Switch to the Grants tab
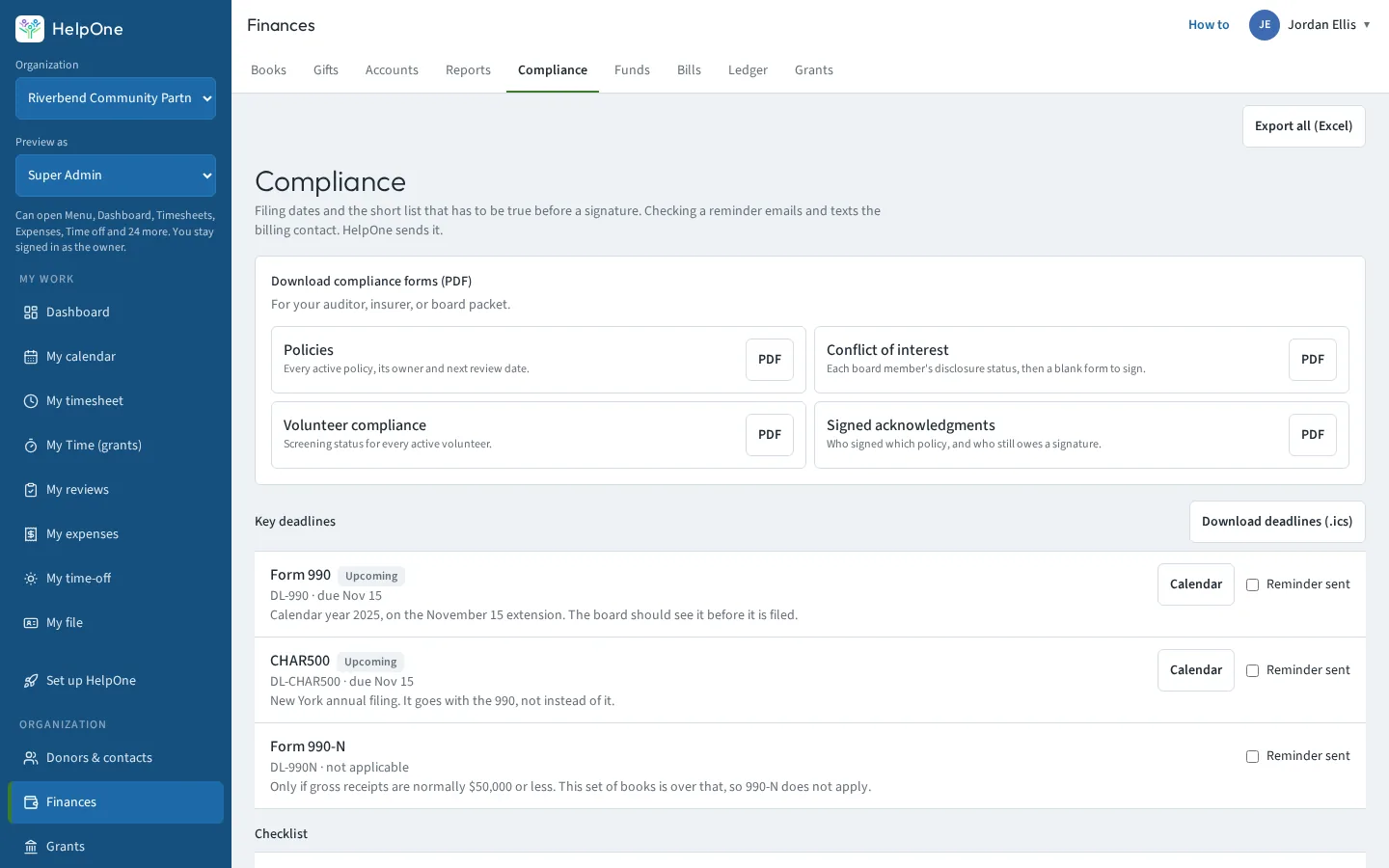The width and height of the screenshot is (1389, 868). 814,70
